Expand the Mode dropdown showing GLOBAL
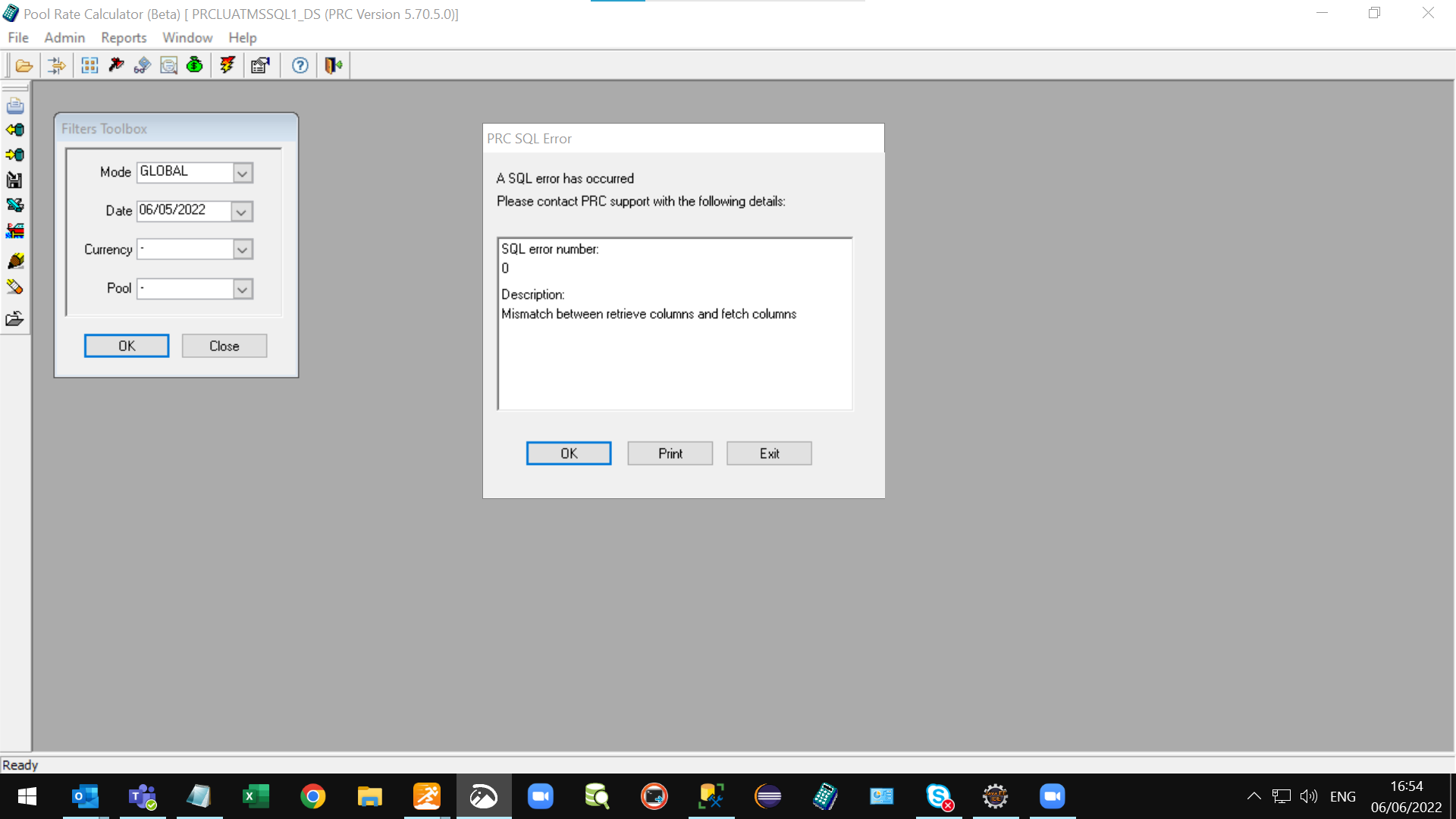The width and height of the screenshot is (1456, 819). [242, 173]
